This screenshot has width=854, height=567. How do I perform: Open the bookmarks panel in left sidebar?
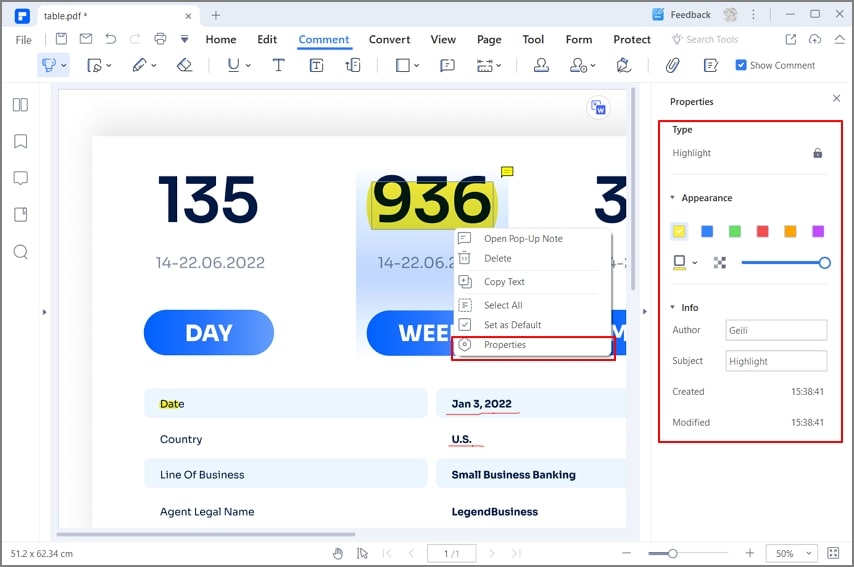click(20, 142)
